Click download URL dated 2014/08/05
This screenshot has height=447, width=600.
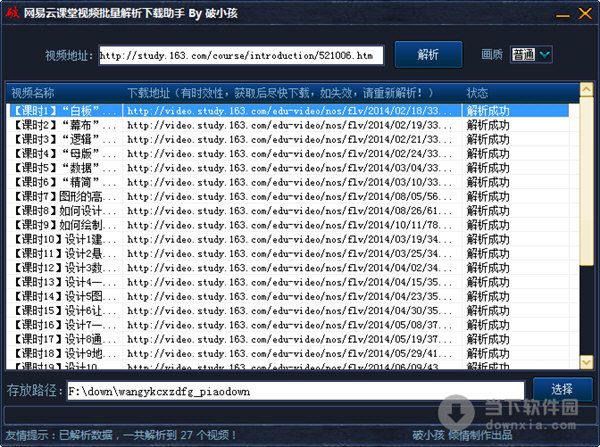coord(289,196)
